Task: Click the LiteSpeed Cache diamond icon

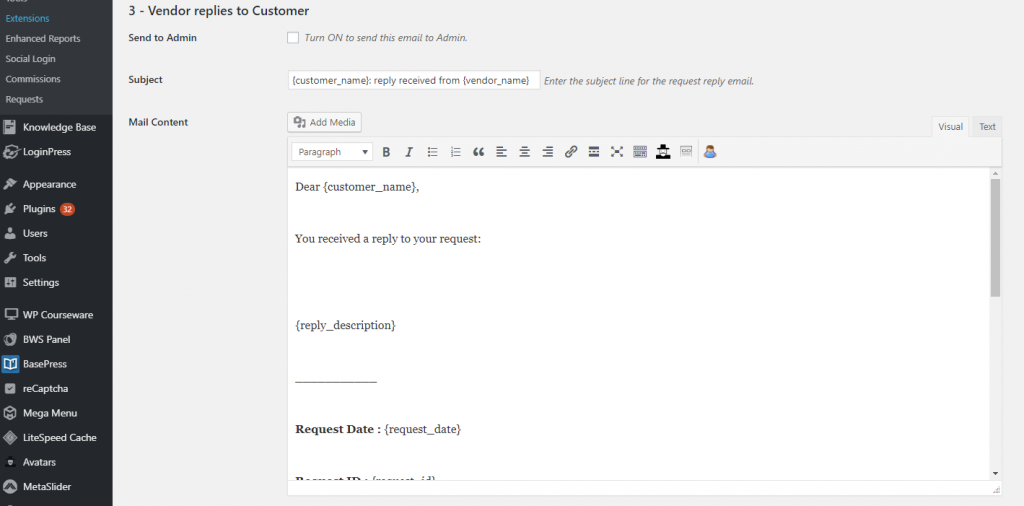Action: (10, 437)
